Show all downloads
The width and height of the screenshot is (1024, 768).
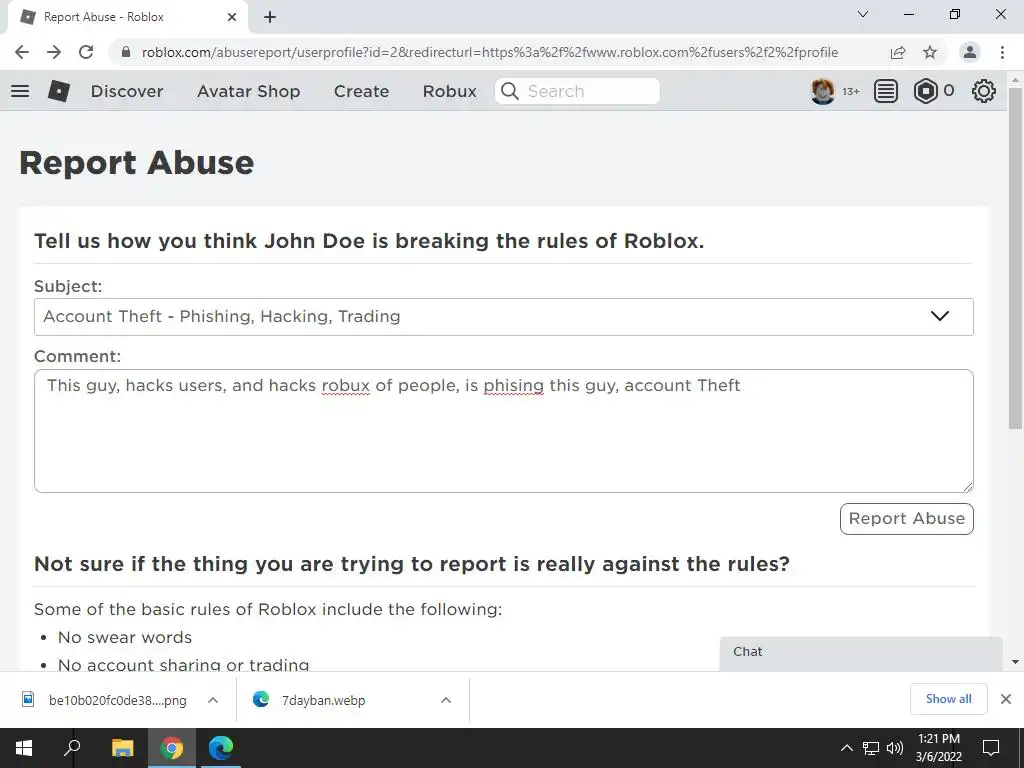pyautogui.click(x=948, y=699)
